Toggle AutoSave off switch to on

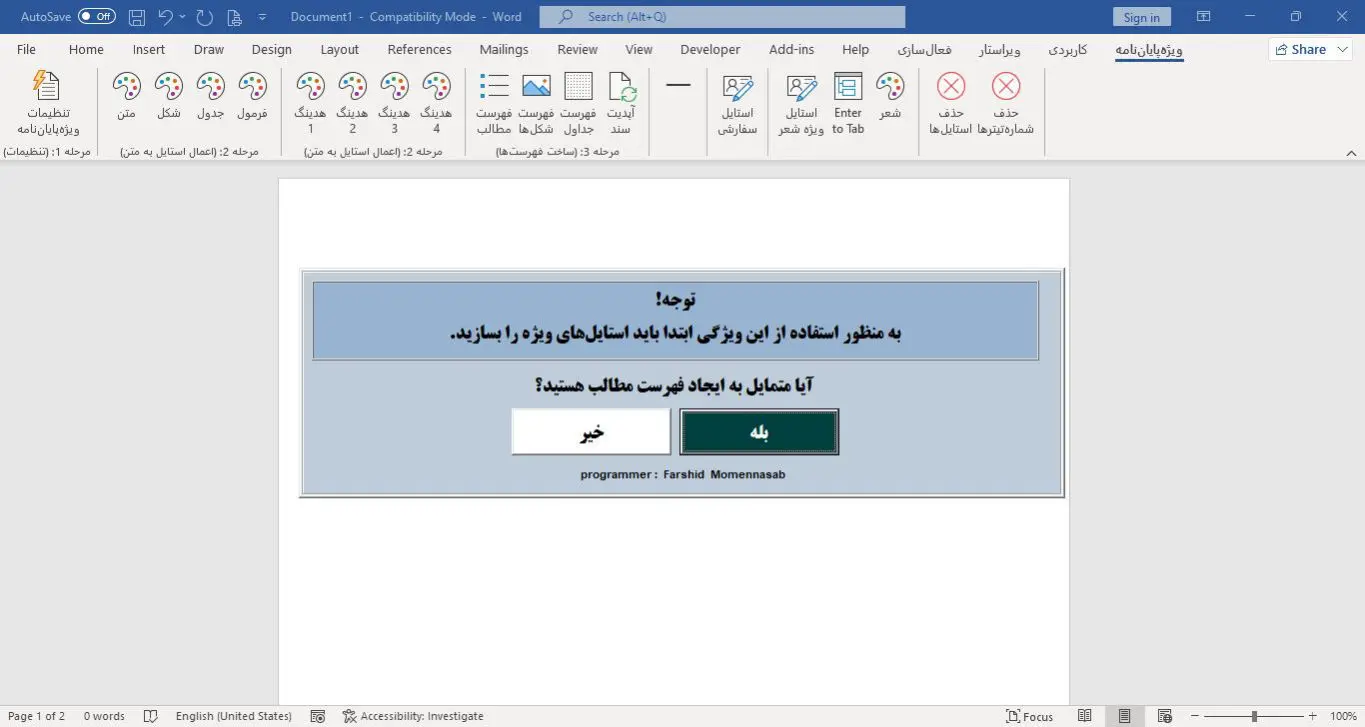(x=96, y=16)
